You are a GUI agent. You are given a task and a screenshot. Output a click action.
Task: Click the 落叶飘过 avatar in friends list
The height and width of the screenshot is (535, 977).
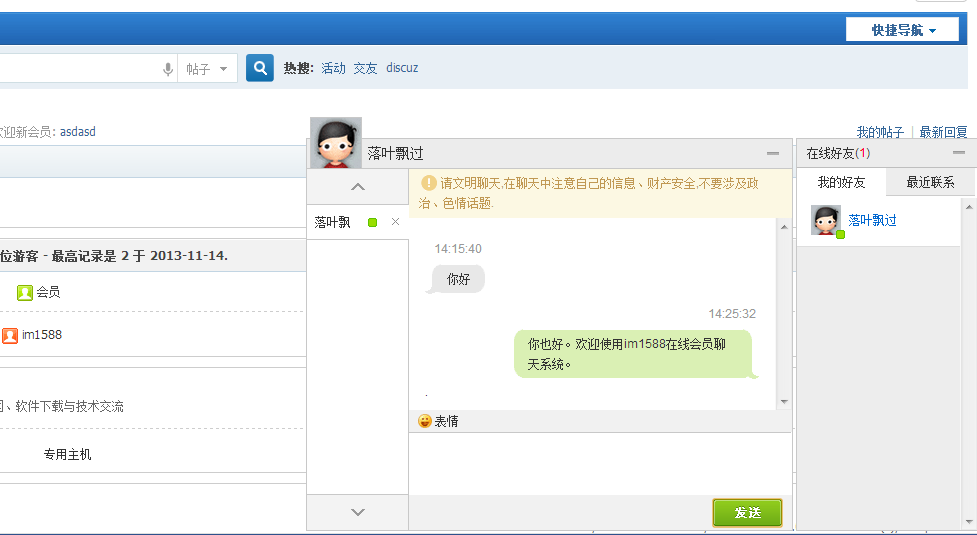tap(825, 221)
